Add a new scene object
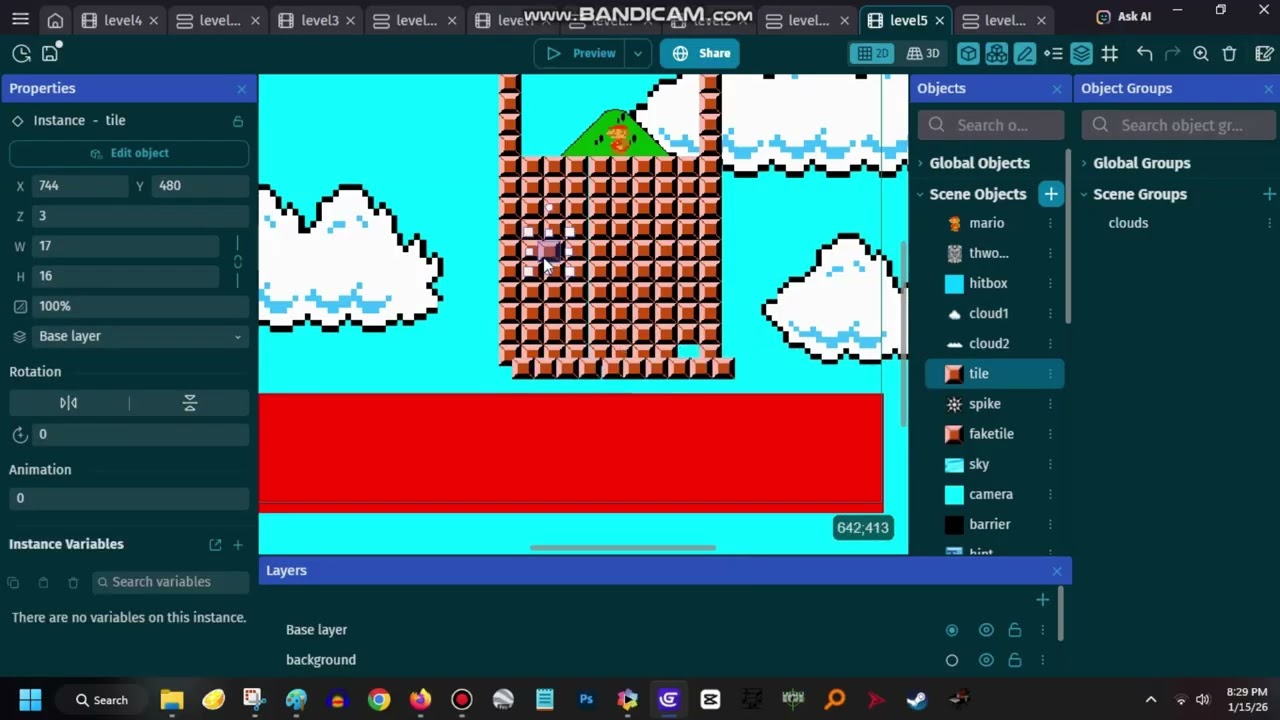This screenshot has width=1280, height=720. point(1051,194)
